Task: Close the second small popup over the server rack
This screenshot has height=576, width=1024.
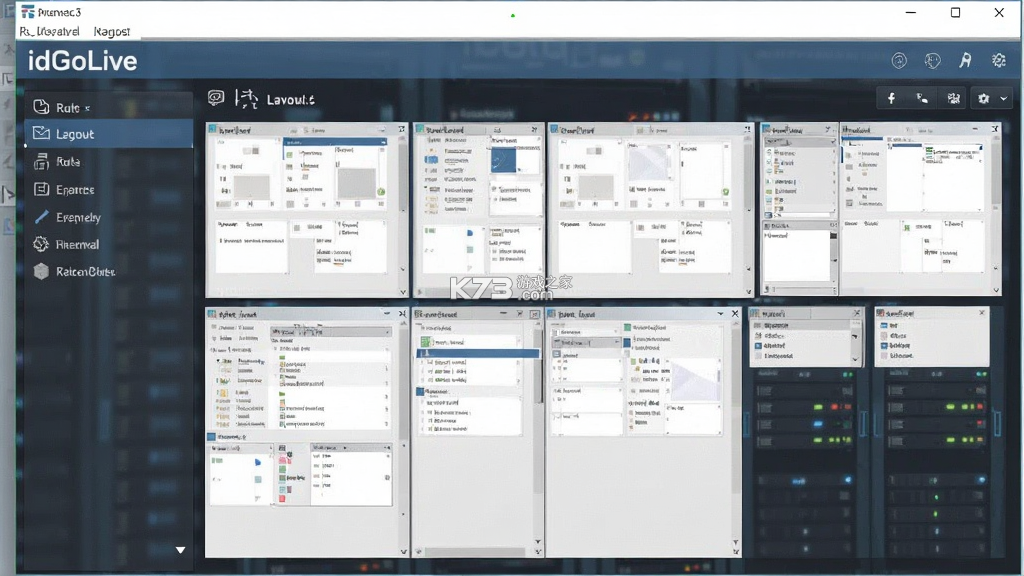Action: click(x=982, y=313)
